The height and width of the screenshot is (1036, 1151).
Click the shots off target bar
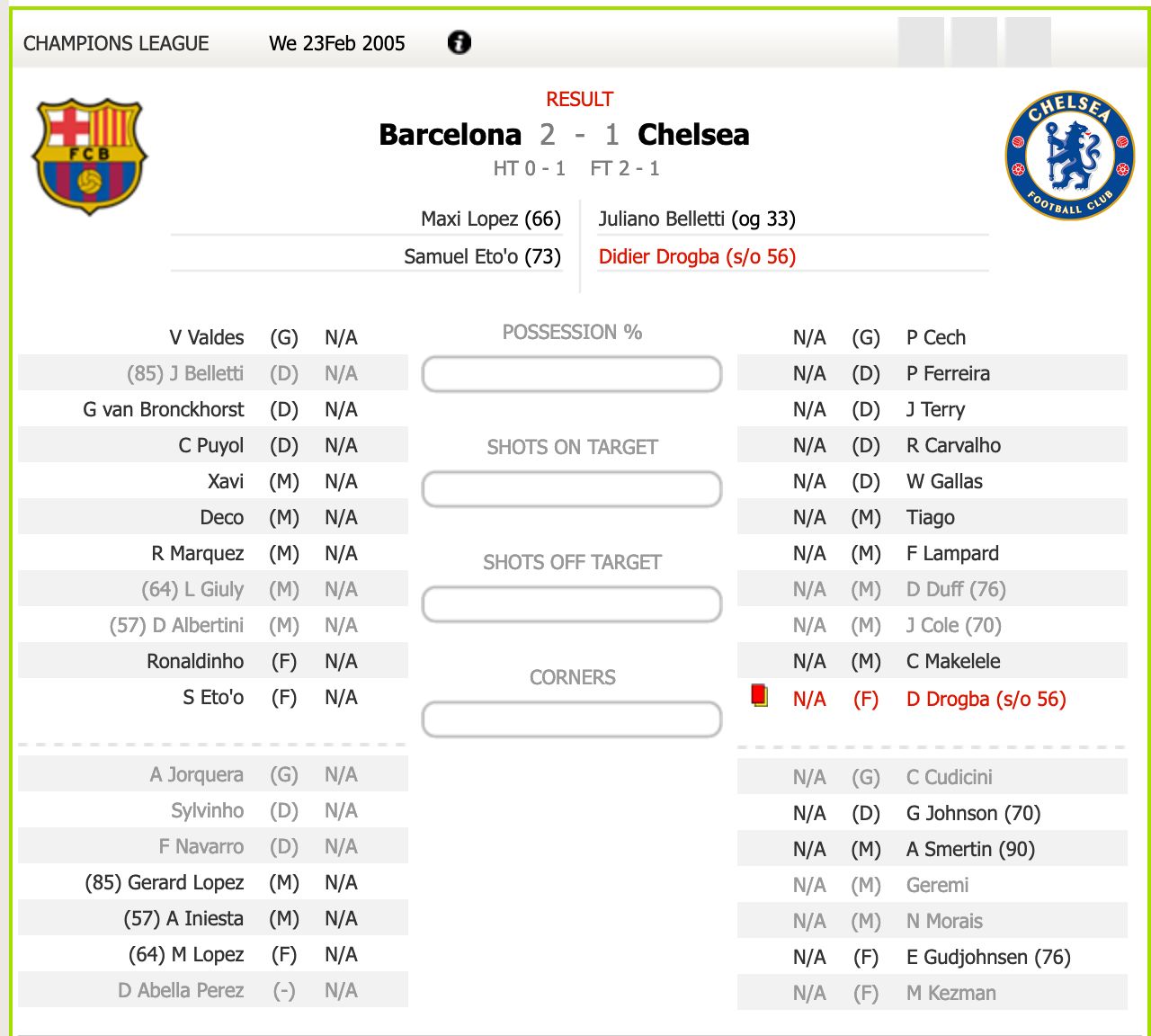click(572, 604)
